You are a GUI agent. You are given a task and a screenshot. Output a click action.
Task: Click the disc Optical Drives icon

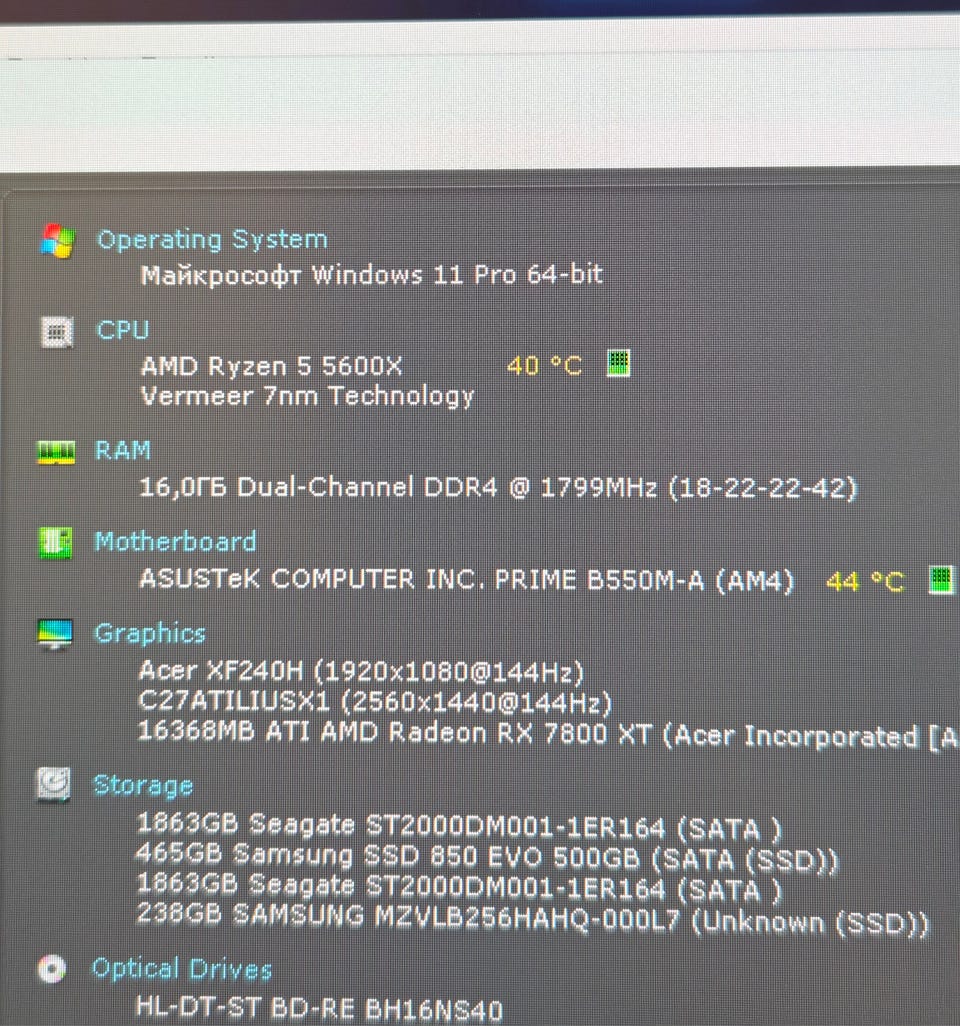point(52,969)
